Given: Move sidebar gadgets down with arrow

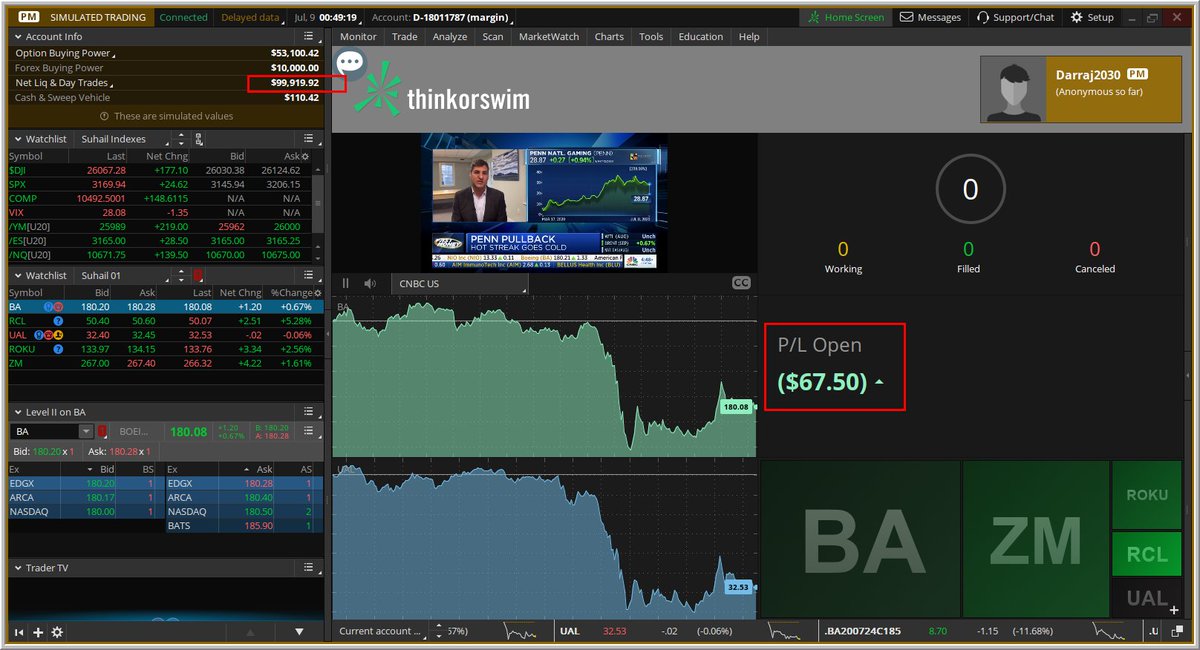Looking at the screenshot, I should [x=299, y=632].
